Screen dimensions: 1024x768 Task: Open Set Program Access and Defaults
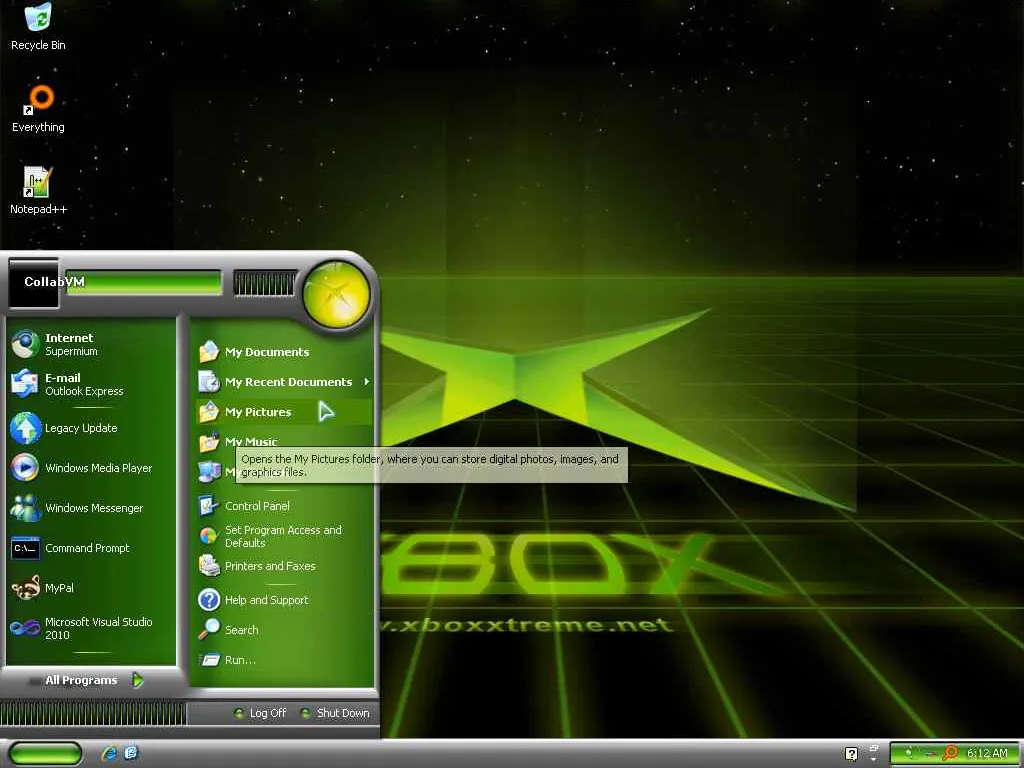click(283, 536)
